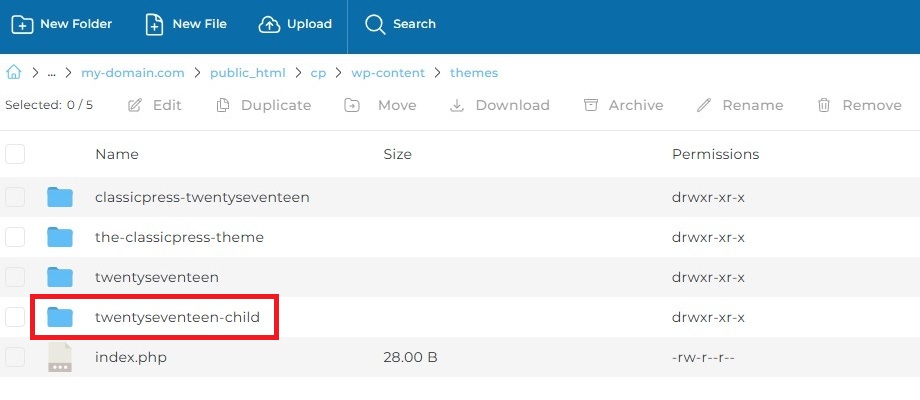Click the Permissions column header

pyautogui.click(x=715, y=154)
